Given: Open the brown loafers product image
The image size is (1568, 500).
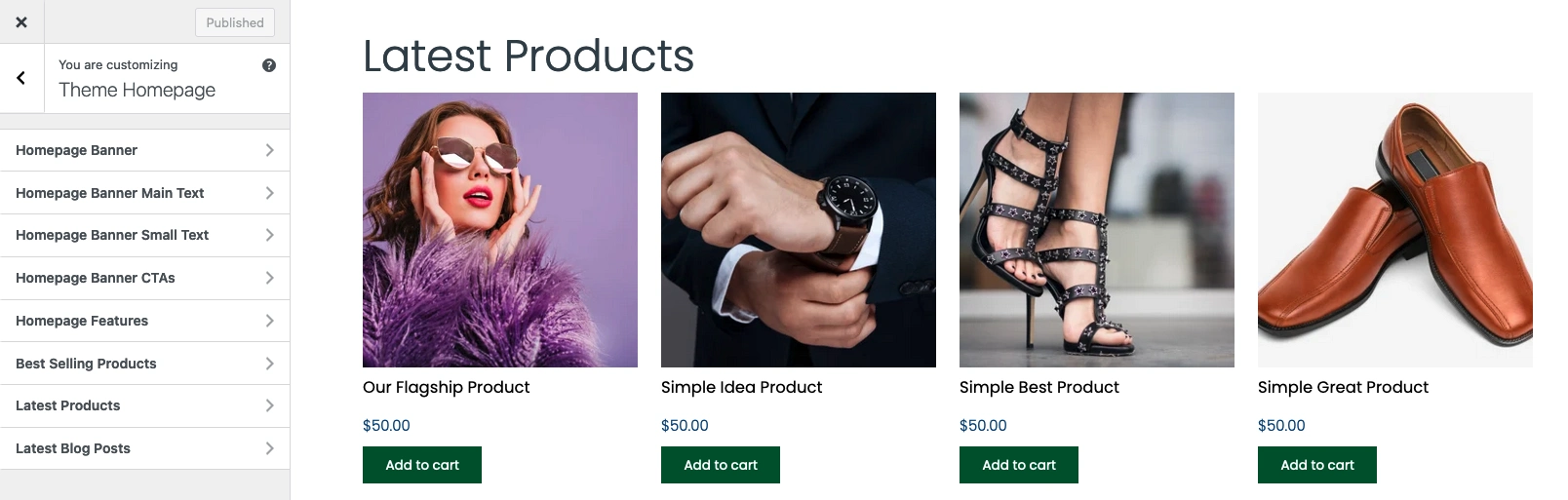Looking at the screenshot, I should point(1395,230).
